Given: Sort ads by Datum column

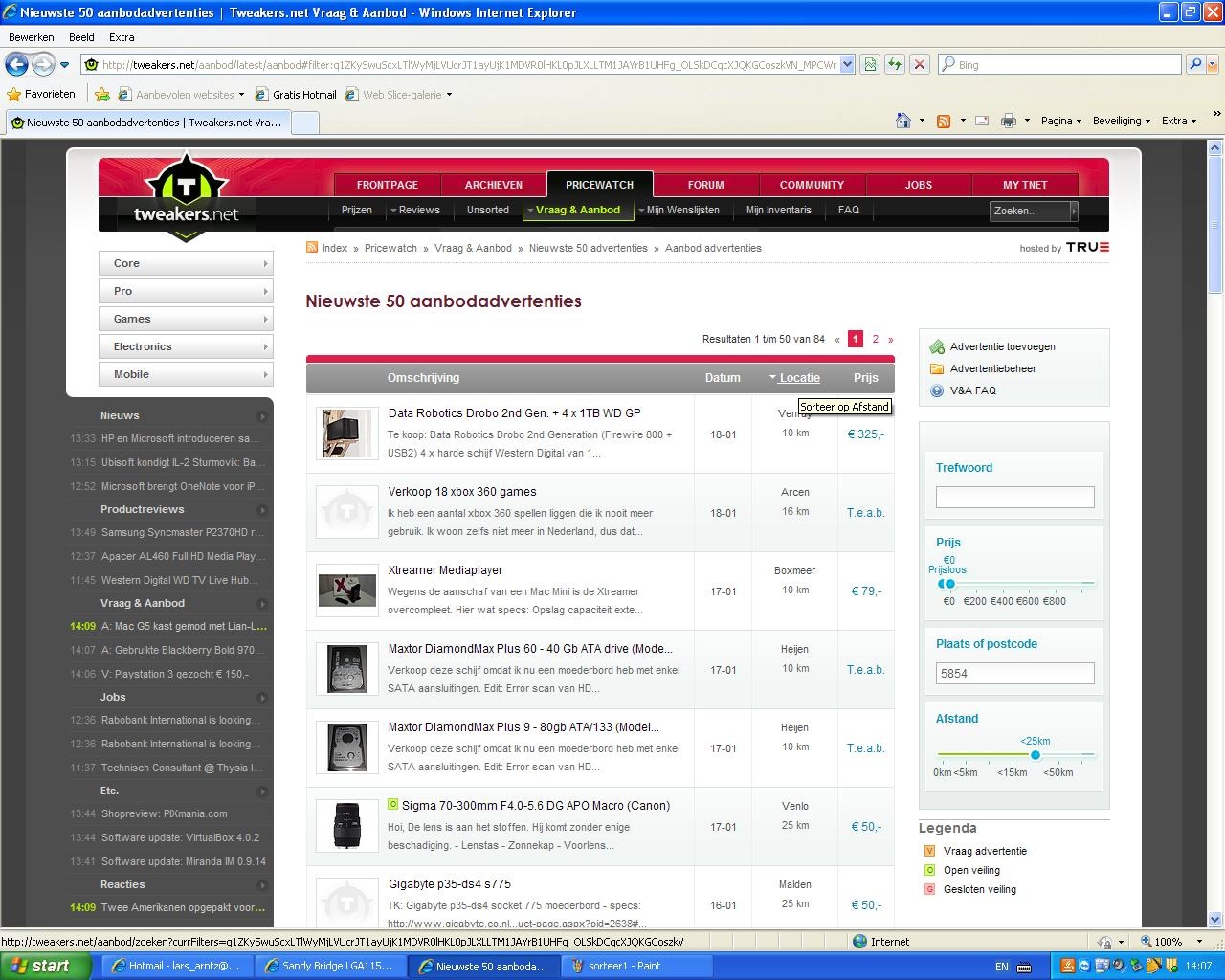Looking at the screenshot, I should (x=723, y=378).
